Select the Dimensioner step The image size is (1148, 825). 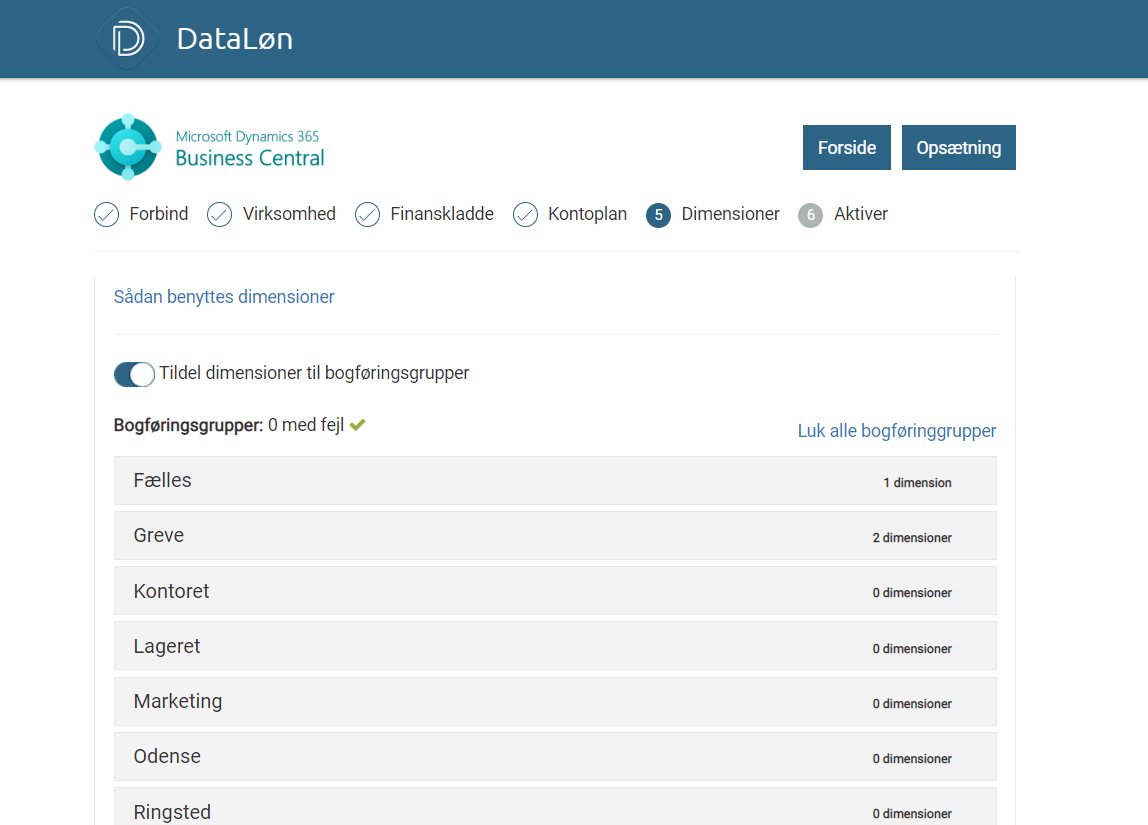731,214
